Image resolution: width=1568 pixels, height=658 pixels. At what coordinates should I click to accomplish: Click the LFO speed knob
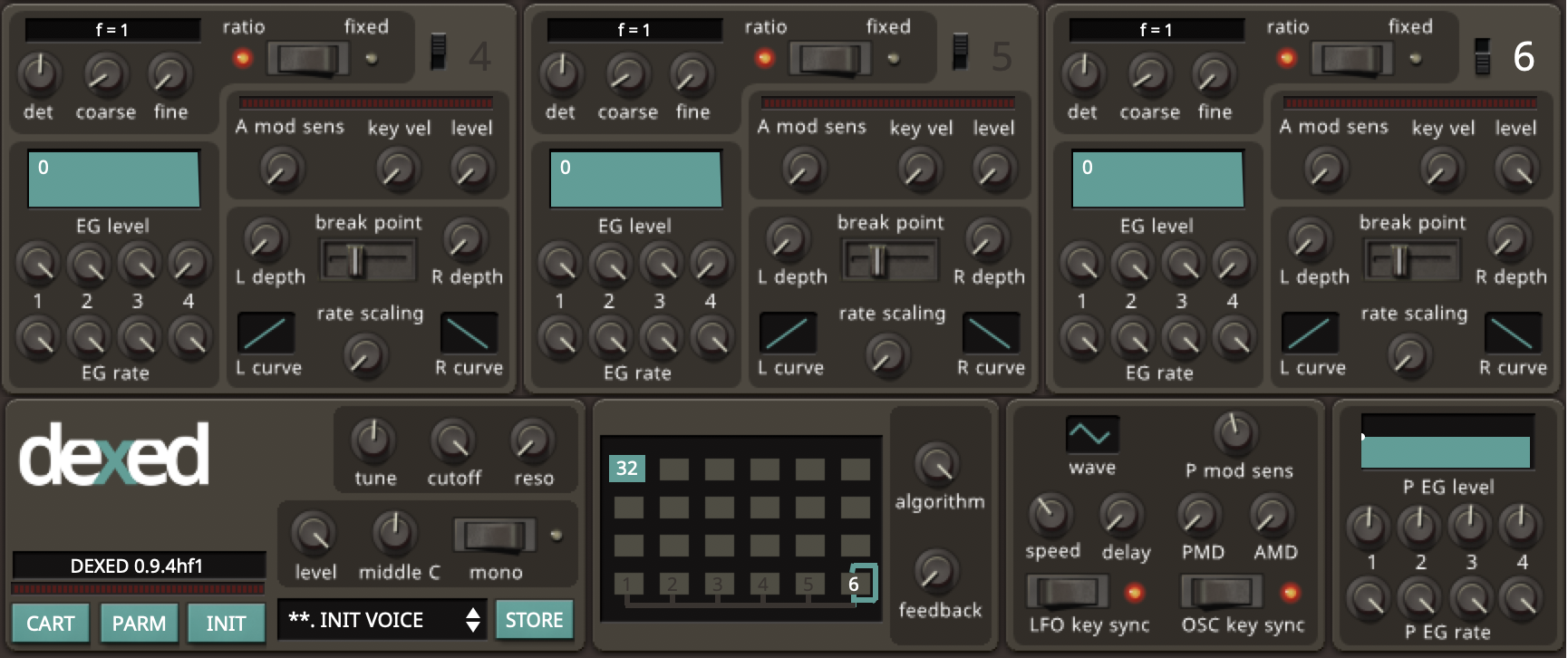[x=1050, y=514]
